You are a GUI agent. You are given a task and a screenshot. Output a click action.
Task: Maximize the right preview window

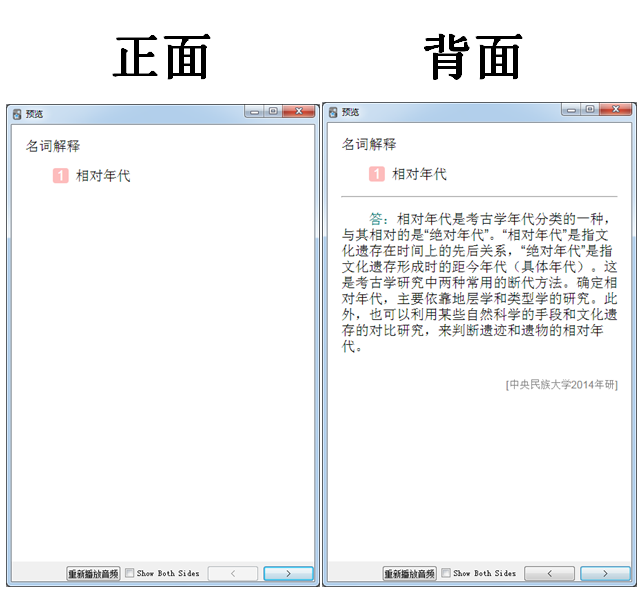click(590, 109)
